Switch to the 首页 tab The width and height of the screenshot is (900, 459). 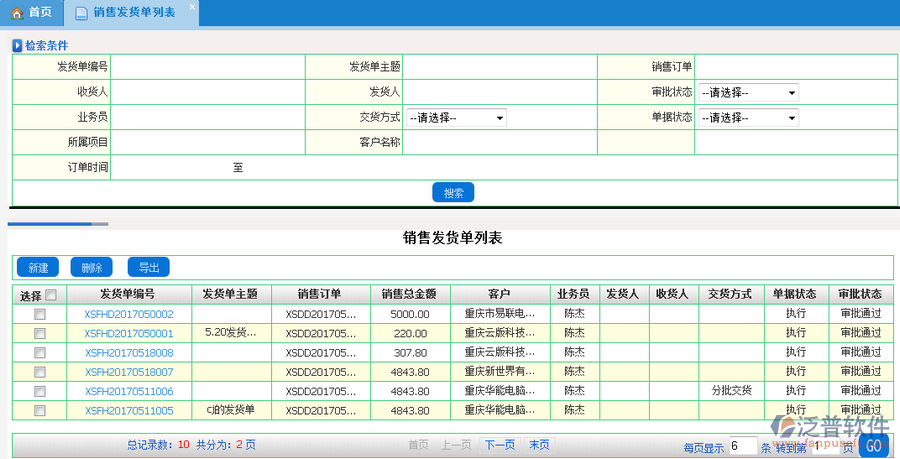click(32, 12)
